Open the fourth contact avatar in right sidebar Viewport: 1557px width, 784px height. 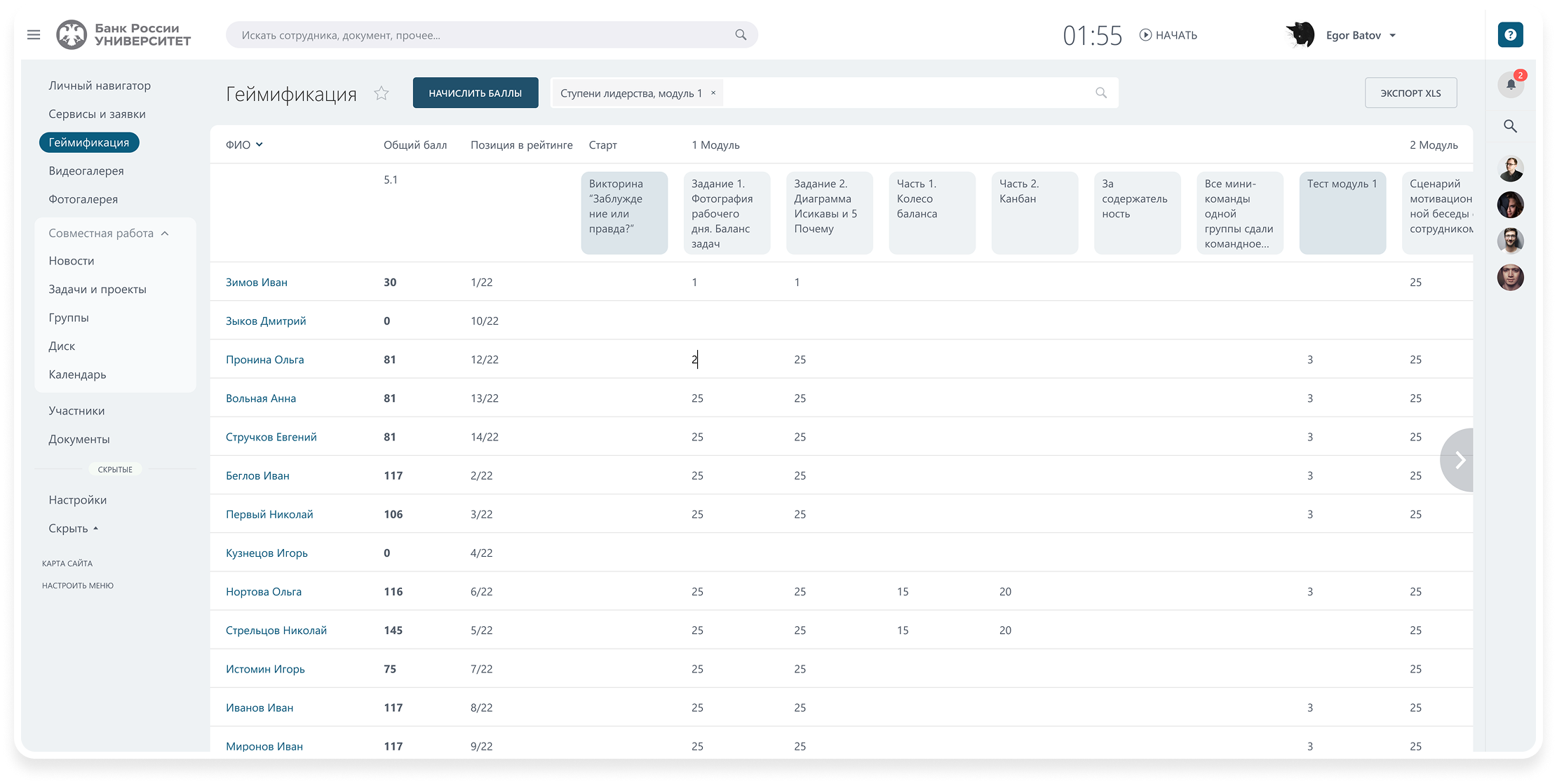(1511, 278)
